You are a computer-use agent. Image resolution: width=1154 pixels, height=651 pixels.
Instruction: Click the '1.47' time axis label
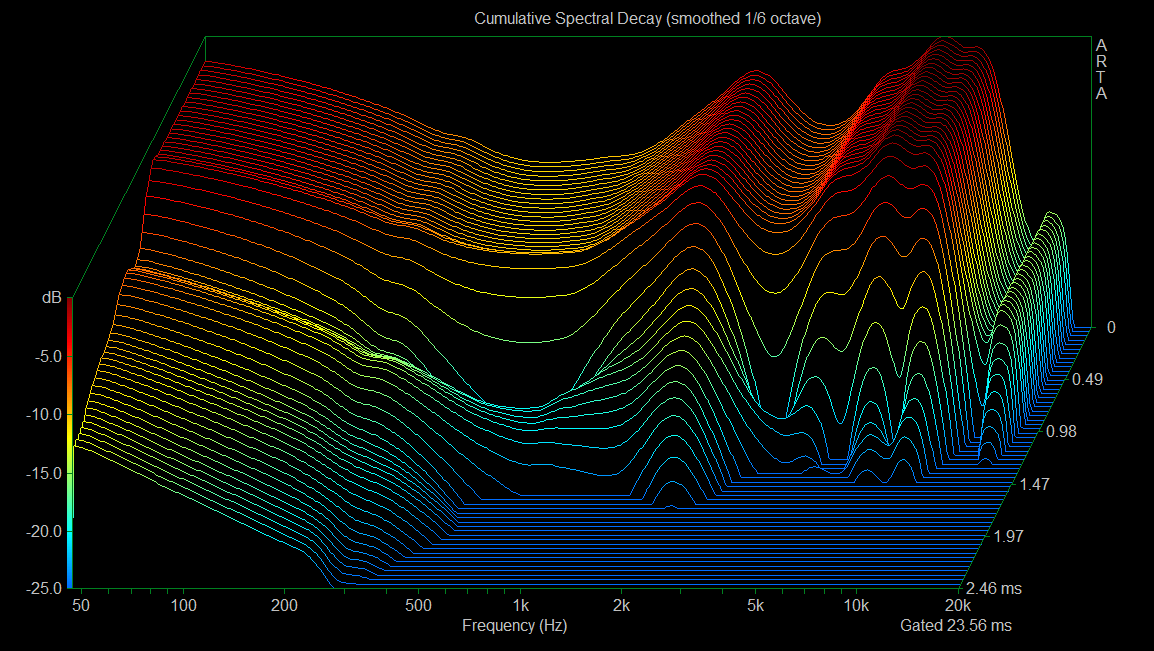(1035, 484)
